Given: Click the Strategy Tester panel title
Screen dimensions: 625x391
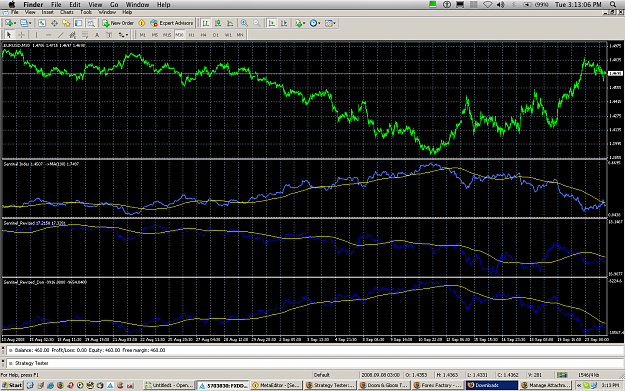Looking at the screenshot, I should [x=31, y=363].
